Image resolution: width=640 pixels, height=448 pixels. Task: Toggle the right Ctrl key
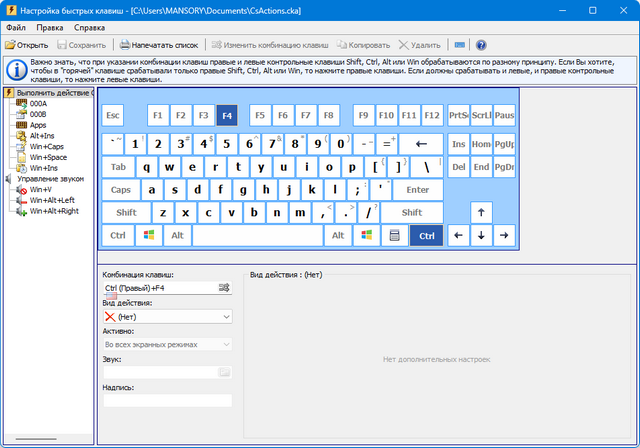[x=427, y=235]
